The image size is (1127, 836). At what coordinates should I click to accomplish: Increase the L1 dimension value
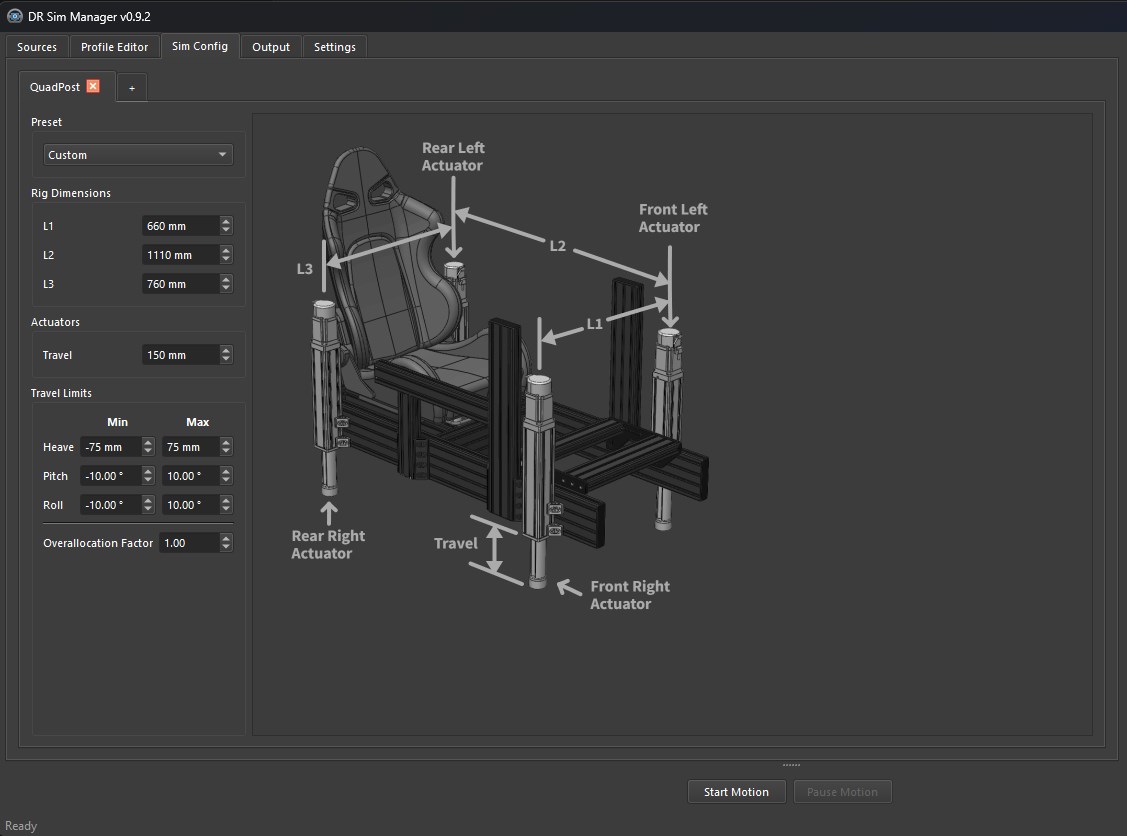[226, 221]
